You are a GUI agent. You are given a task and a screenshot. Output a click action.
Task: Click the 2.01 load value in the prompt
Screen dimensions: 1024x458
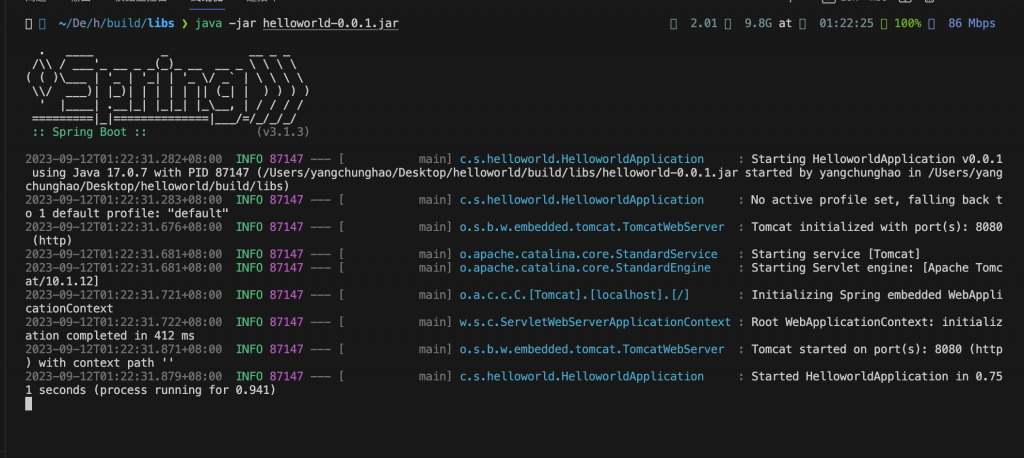703,24
